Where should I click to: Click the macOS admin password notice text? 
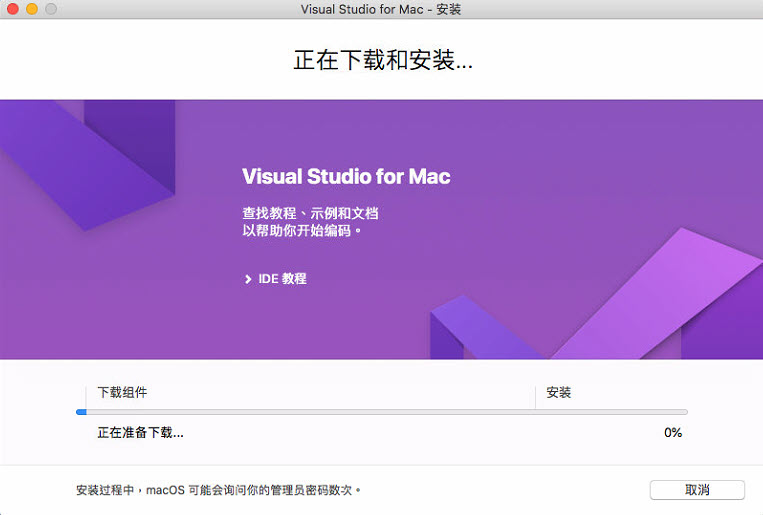218,490
